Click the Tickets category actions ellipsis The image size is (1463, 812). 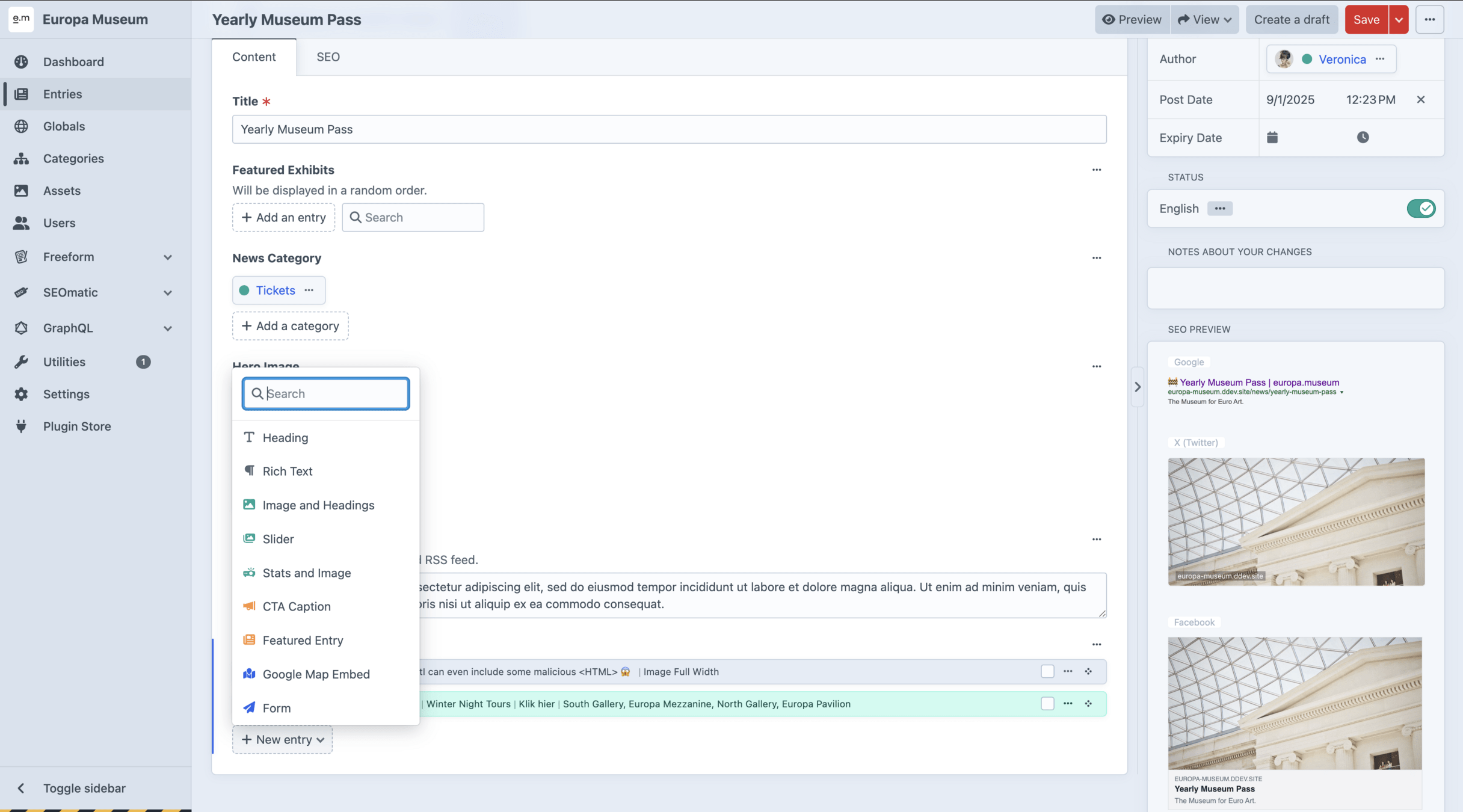pos(309,291)
